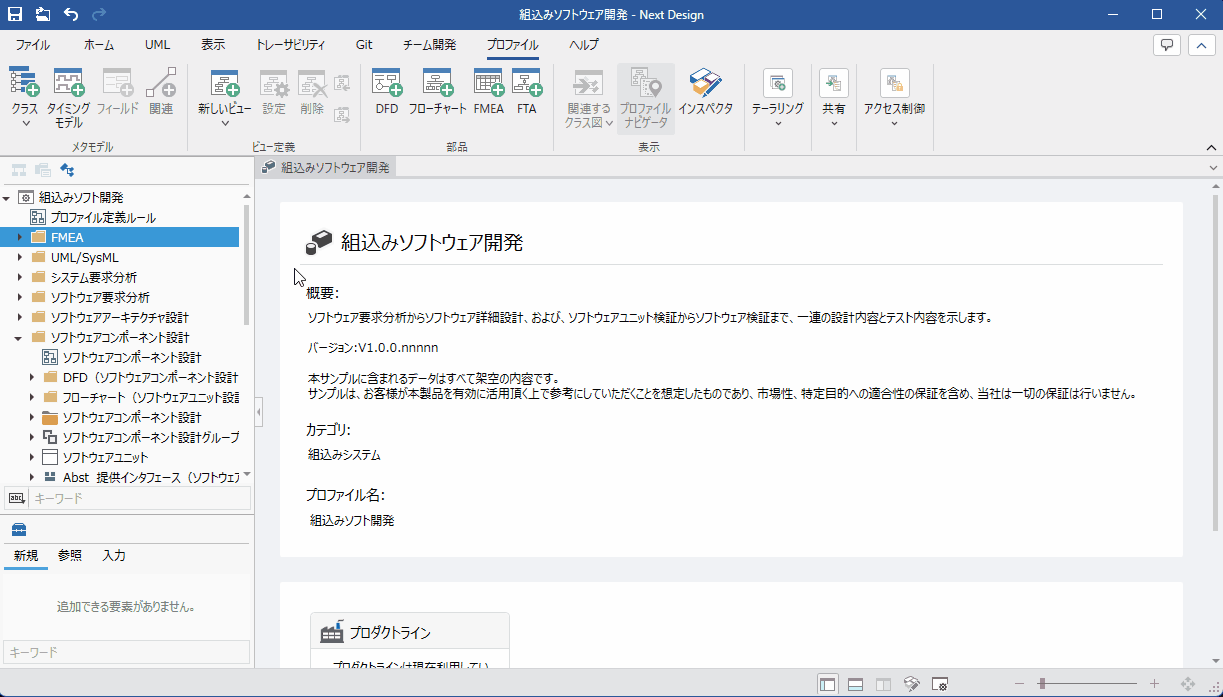The height and width of the screenshot is (697, 1223).
Task: Click the feedback speech-bubble icon
Action: (1166, 45)
